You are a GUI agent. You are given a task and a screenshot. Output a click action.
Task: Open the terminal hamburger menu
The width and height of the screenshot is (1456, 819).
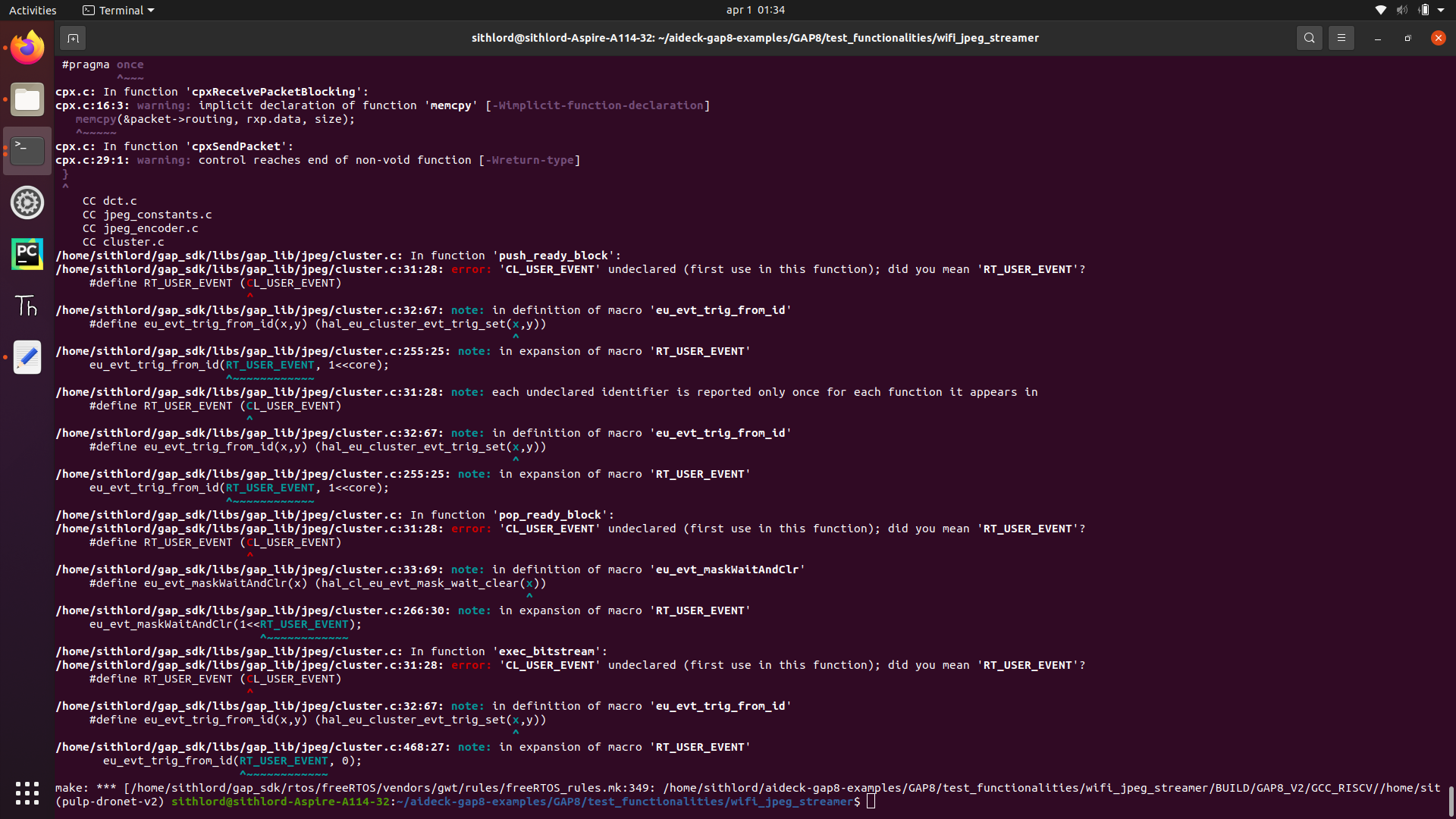click(x=1341, y=38)
